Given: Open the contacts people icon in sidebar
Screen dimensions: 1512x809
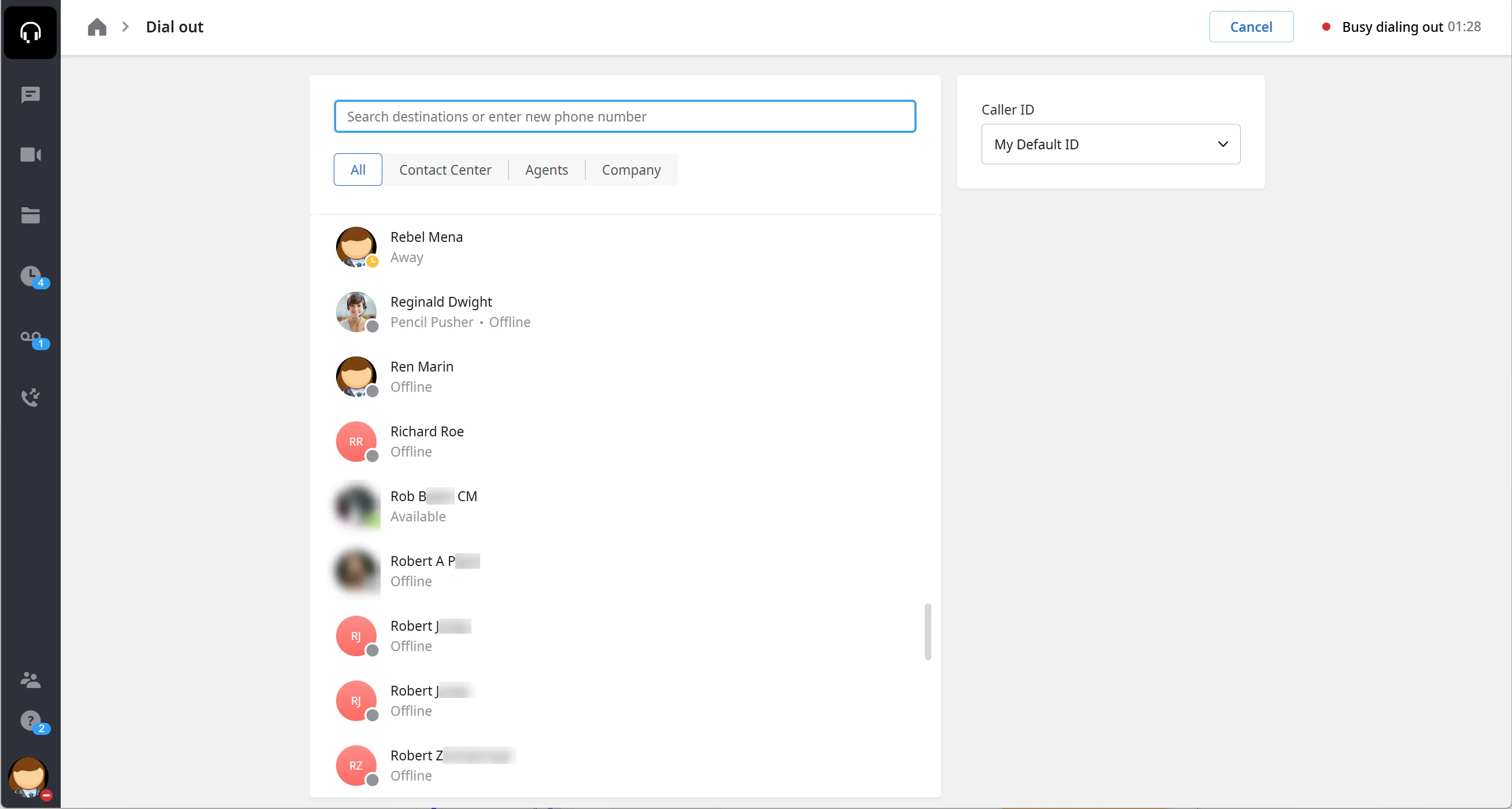Looking at the screenshot, I should click(x=31, y=680).
